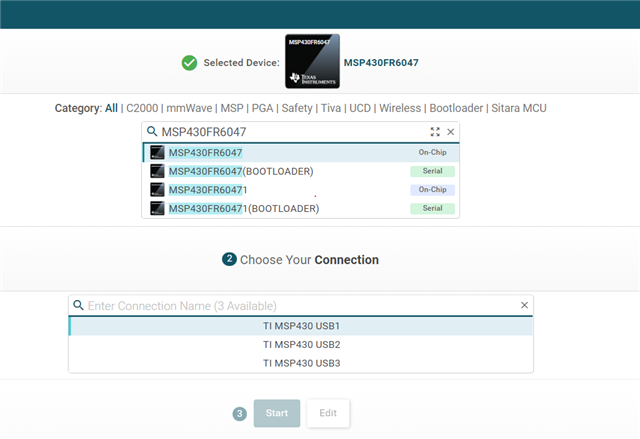Click the On-Chip badge on MSP430FR60471 row
The width and height of the screenshot is (640, 439).
(432, 190)
